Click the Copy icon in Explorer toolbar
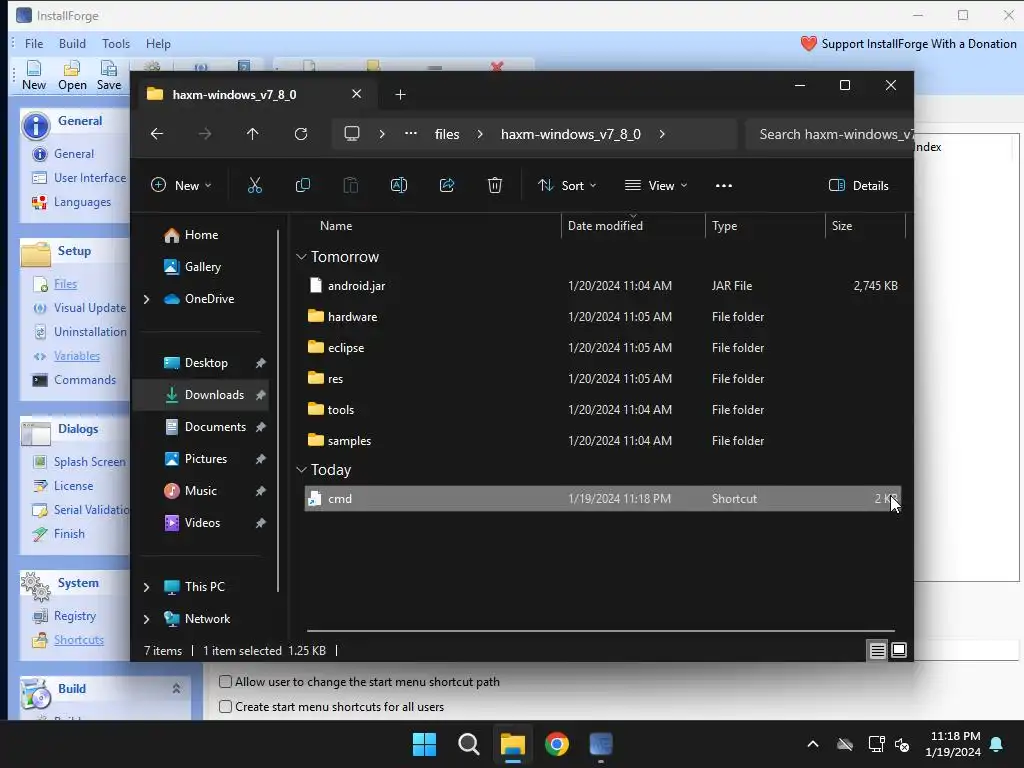 302,185
